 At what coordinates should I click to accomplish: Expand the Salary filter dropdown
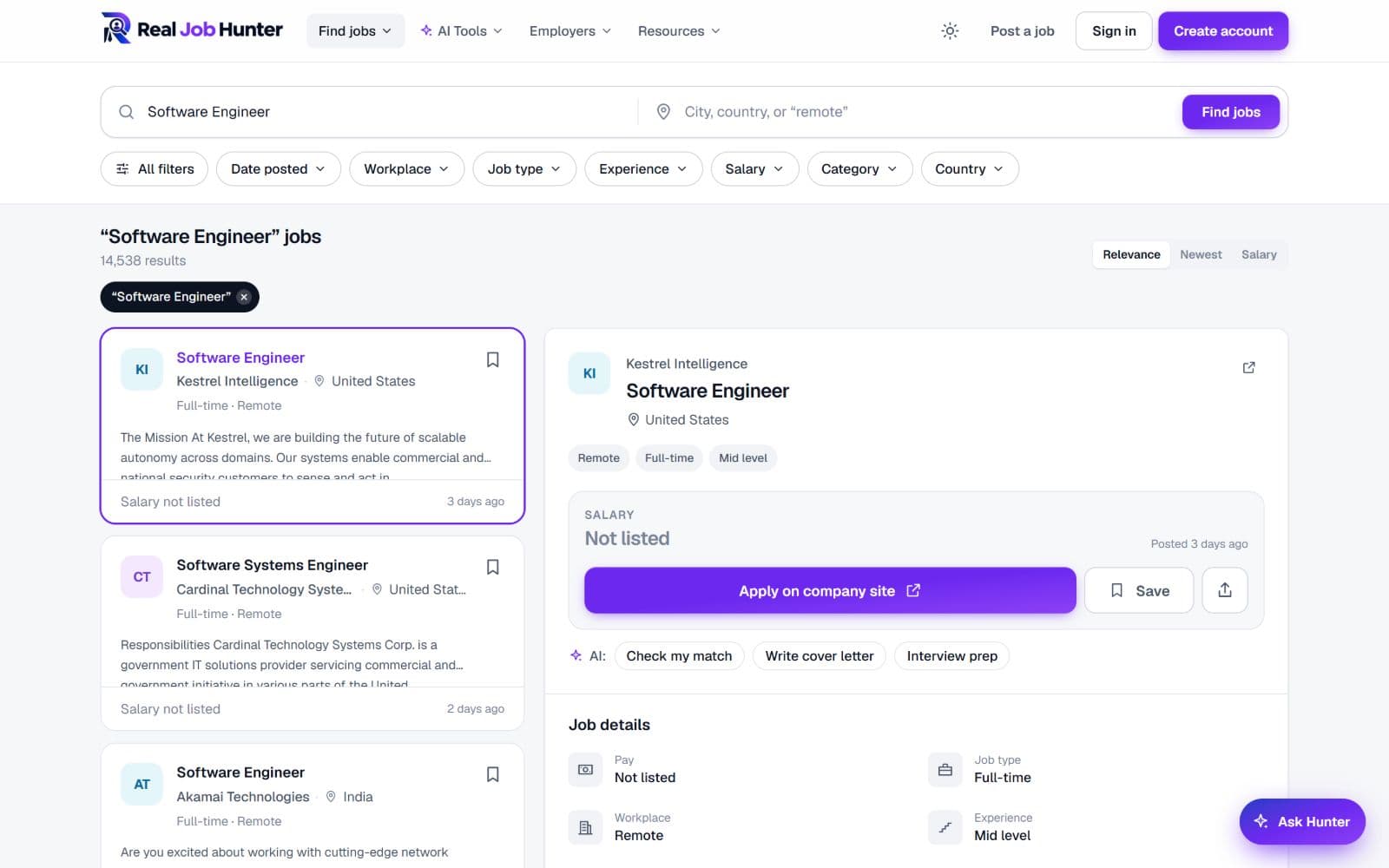754,168
